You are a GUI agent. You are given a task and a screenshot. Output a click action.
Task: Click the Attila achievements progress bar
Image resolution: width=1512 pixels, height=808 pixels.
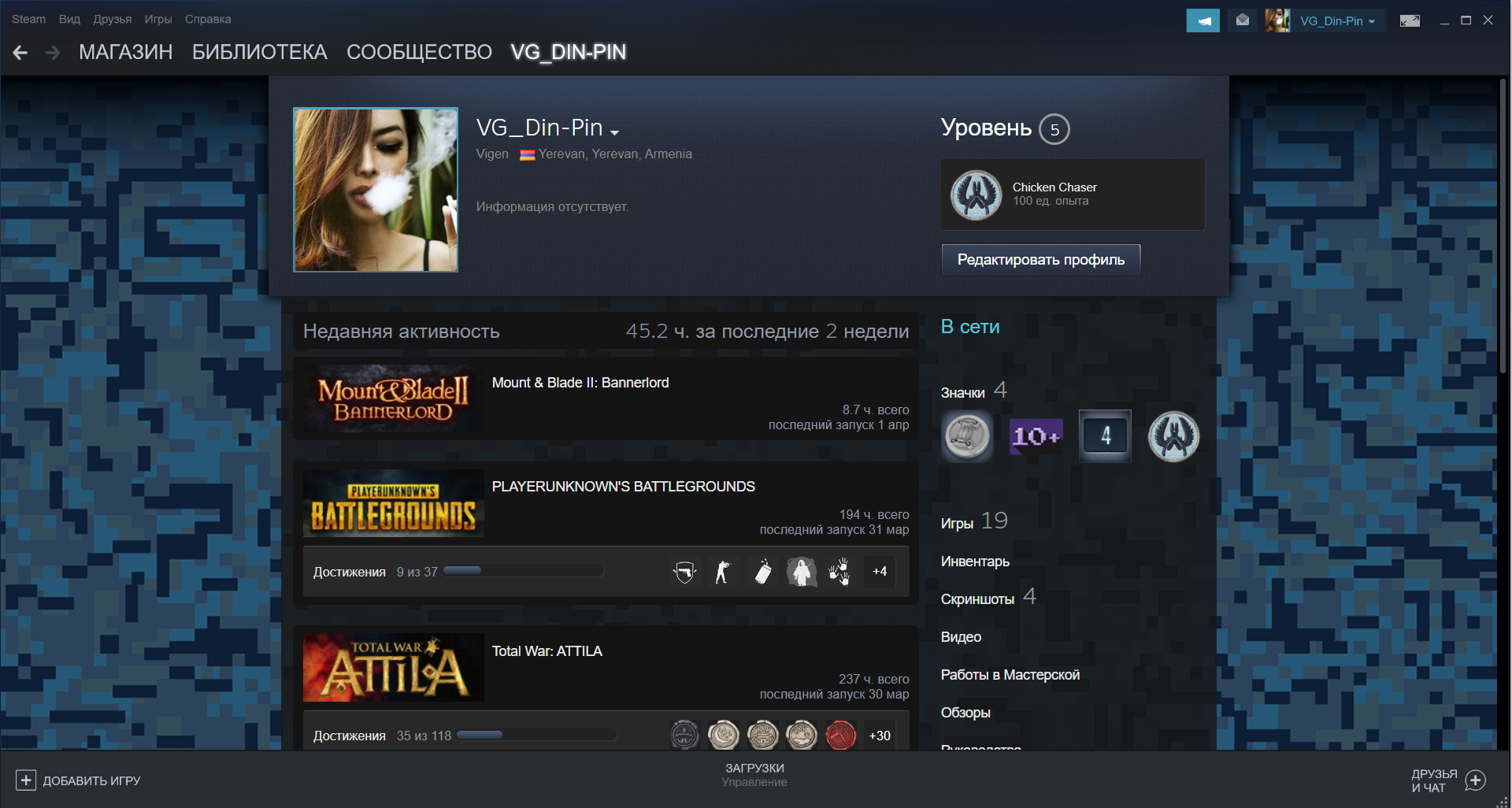click(x=537, y=735)
